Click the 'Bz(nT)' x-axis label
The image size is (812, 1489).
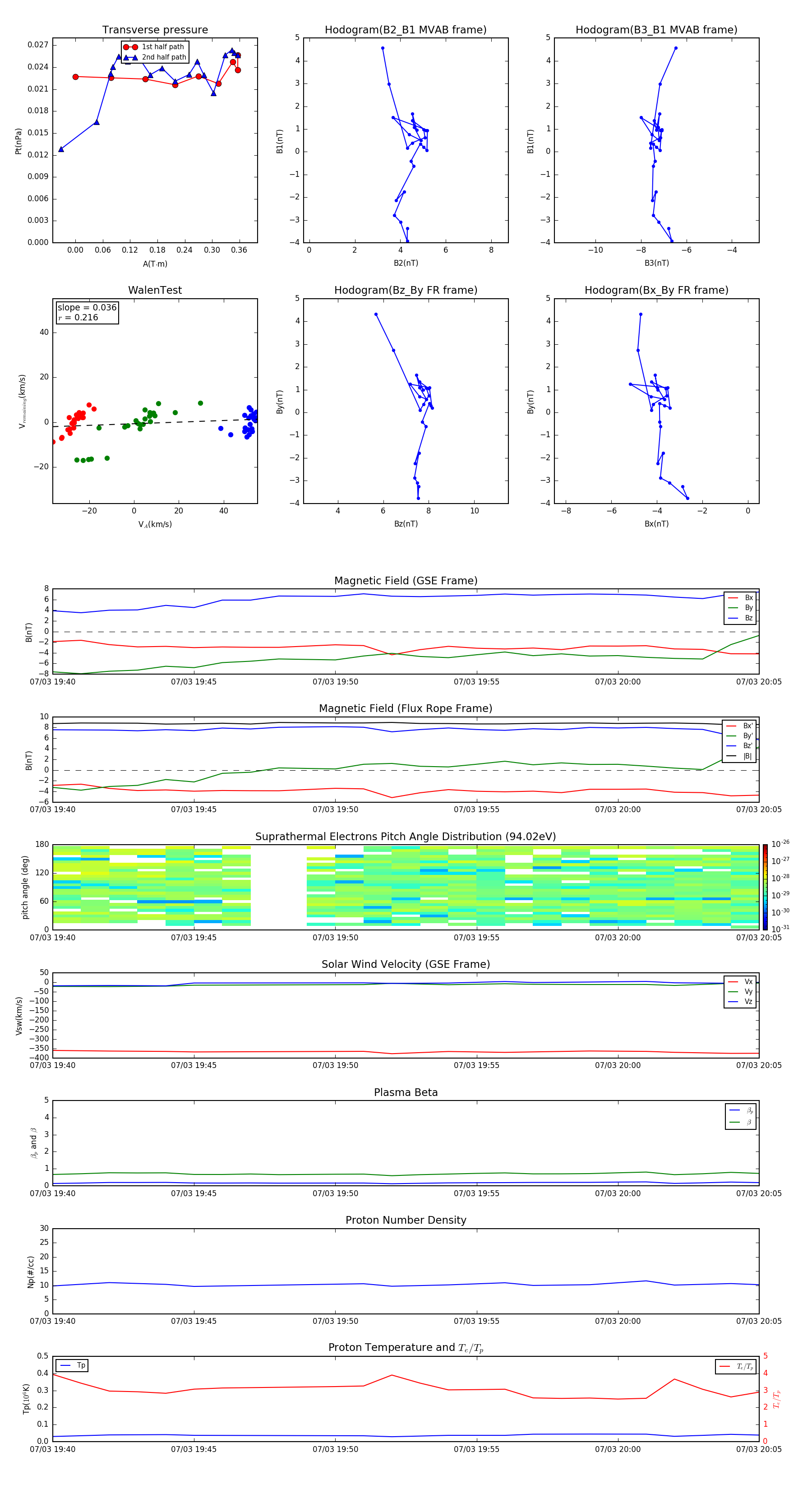(406, 524)
